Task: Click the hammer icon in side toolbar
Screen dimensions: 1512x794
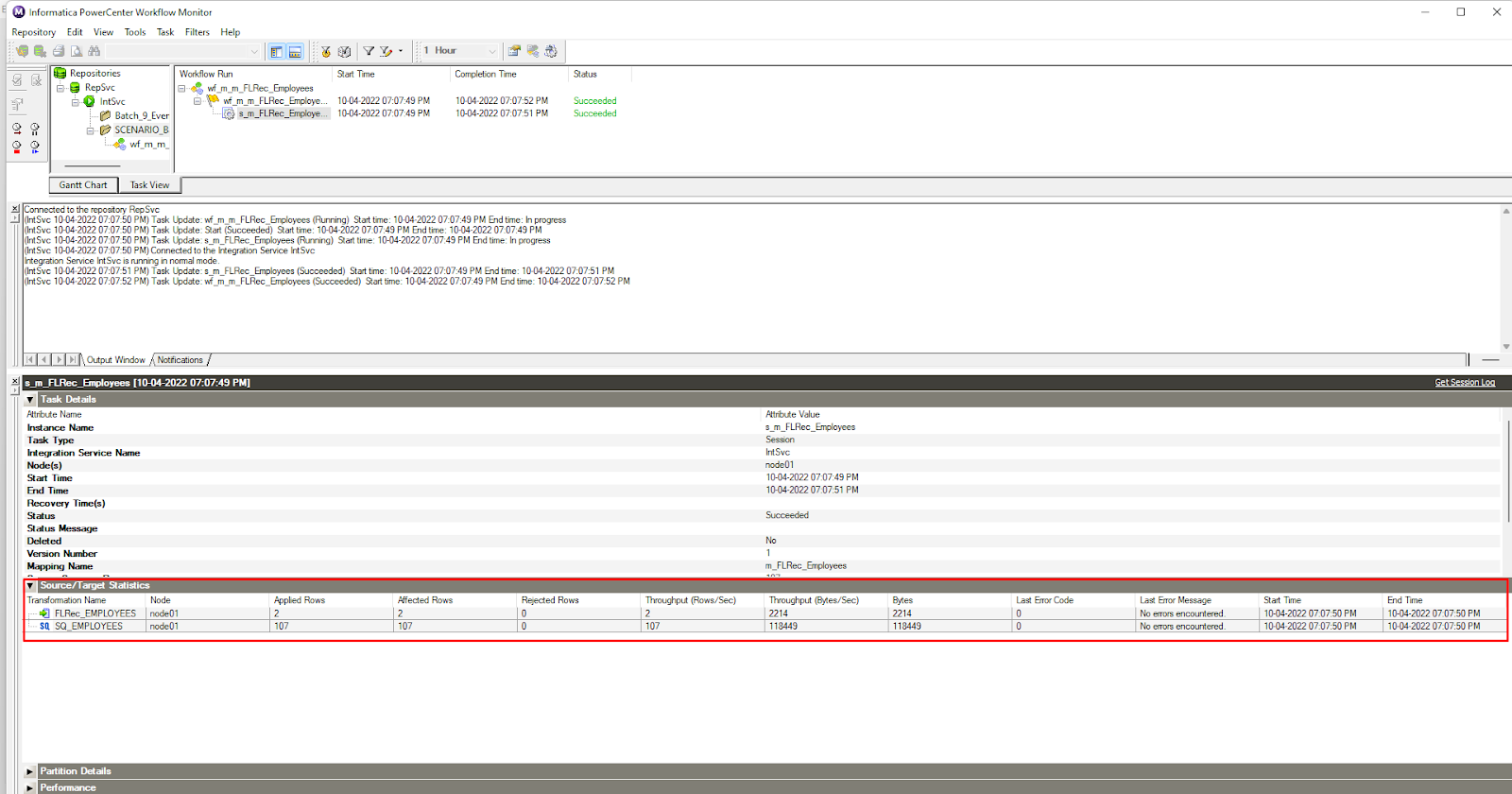Action: coord(17,104)
